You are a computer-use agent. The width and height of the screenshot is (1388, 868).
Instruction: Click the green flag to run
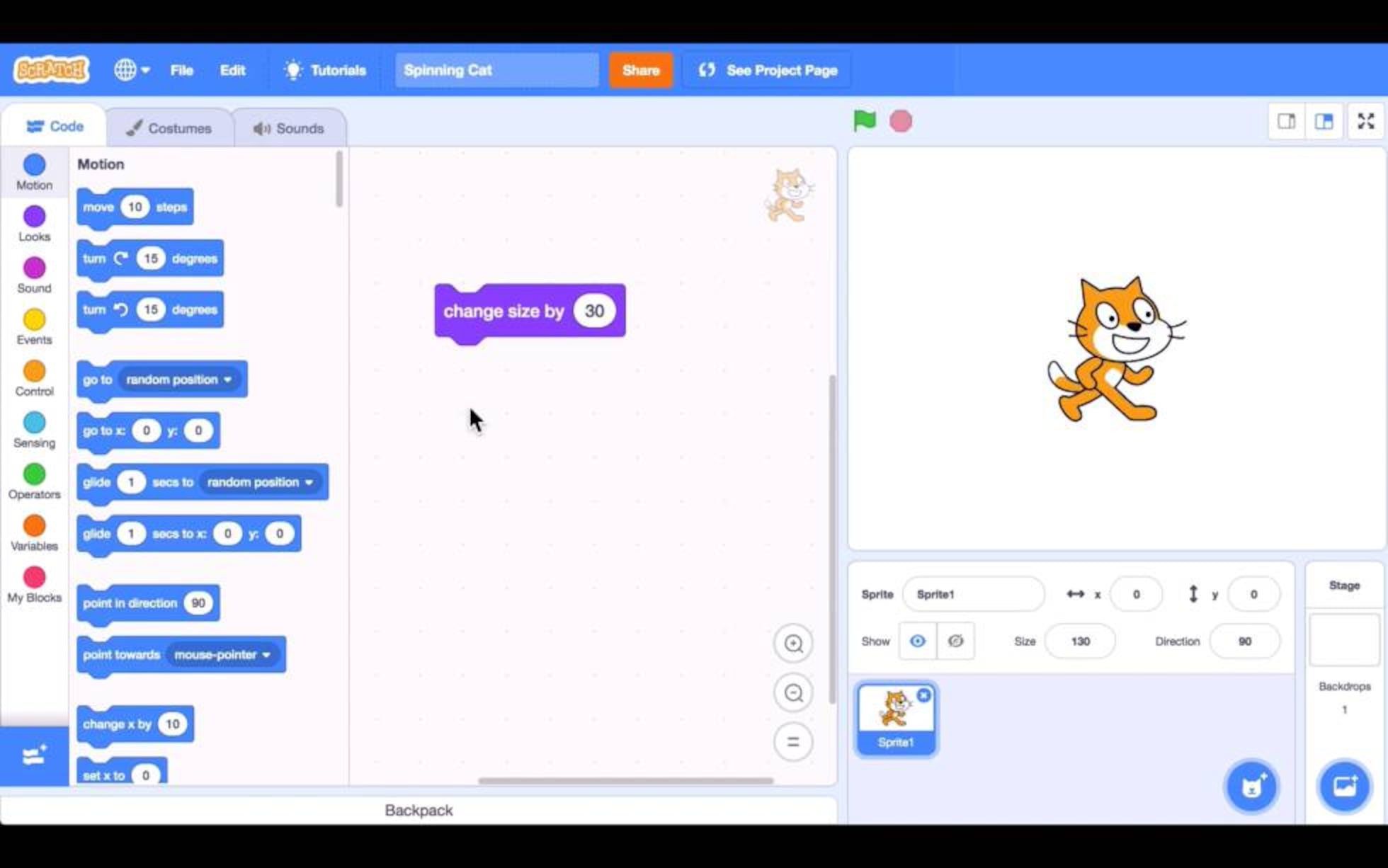(x=864, y=121)
